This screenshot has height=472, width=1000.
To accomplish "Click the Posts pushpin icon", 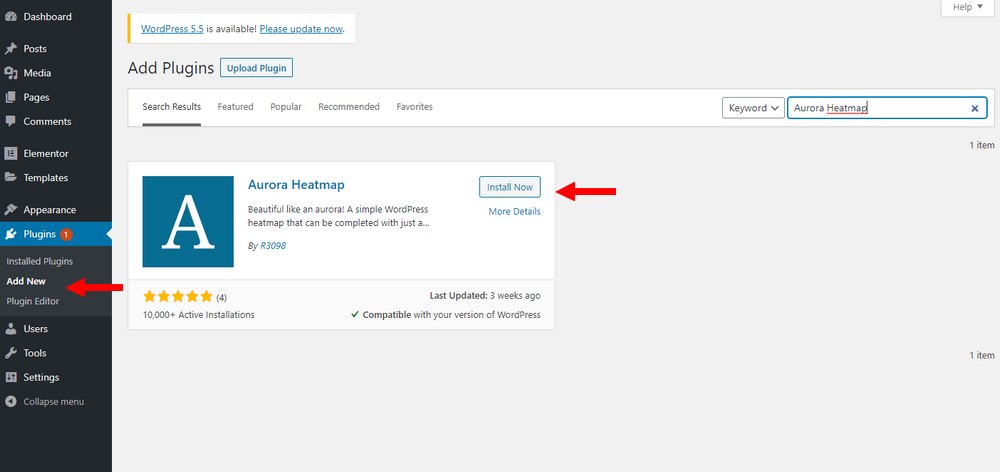I will click(x=11, y=49).
